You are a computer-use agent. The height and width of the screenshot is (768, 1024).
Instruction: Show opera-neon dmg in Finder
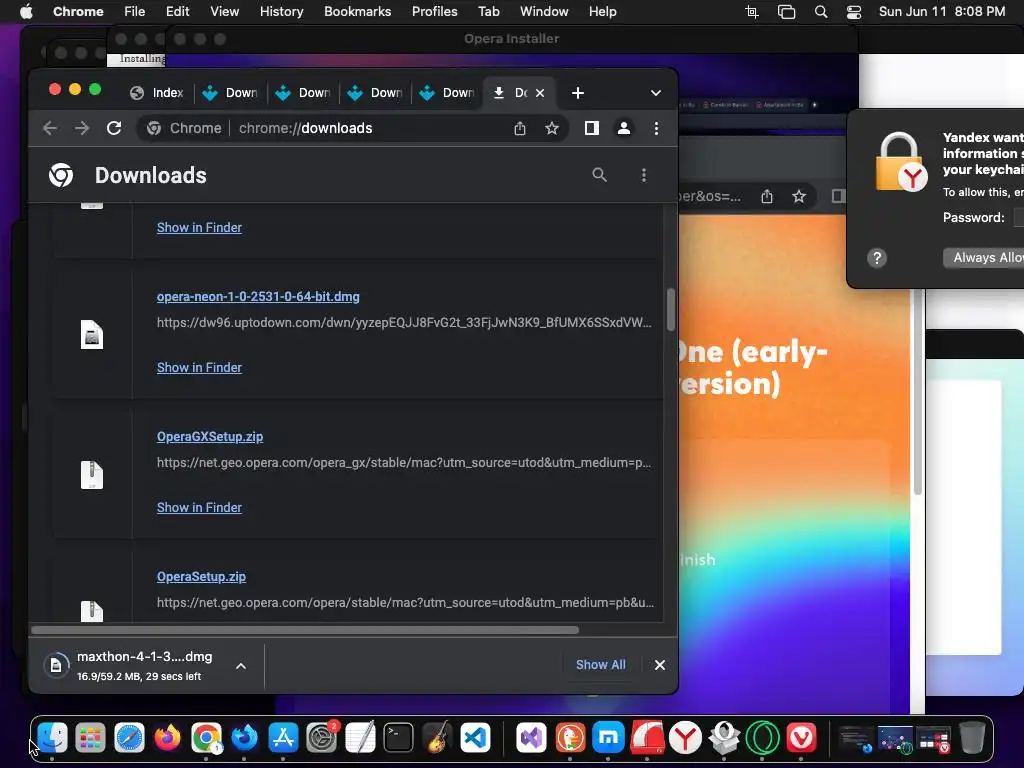(x=199, y=368)
